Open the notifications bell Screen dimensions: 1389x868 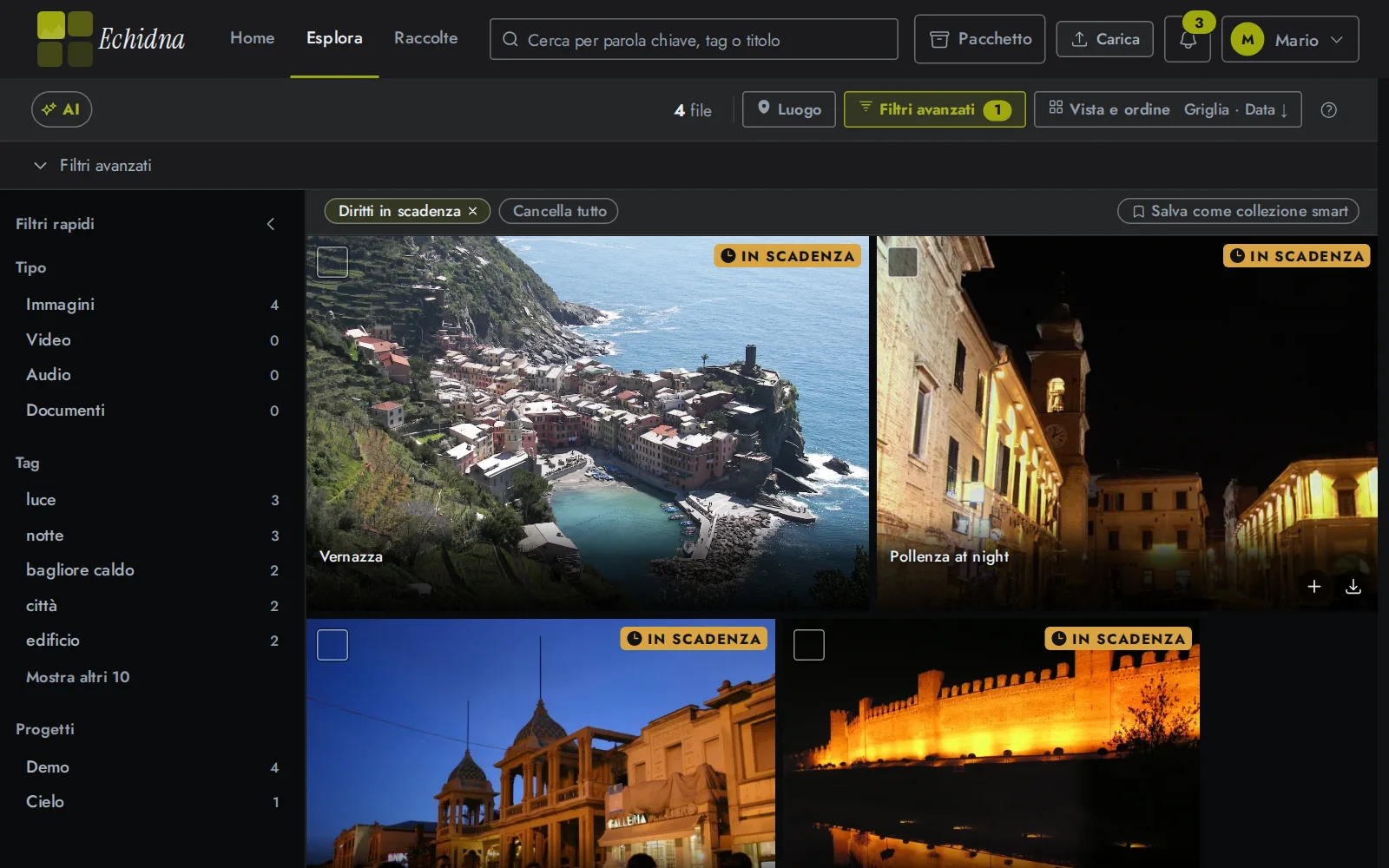coord(1188,40)
